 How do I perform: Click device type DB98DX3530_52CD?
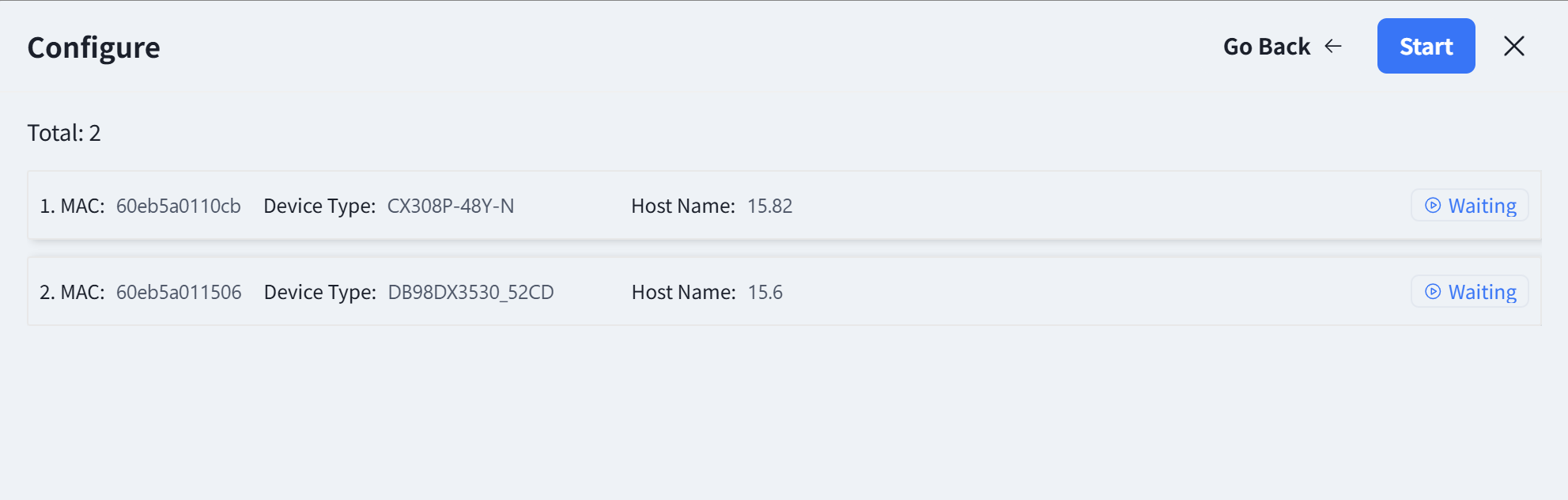tap(470, 292)
